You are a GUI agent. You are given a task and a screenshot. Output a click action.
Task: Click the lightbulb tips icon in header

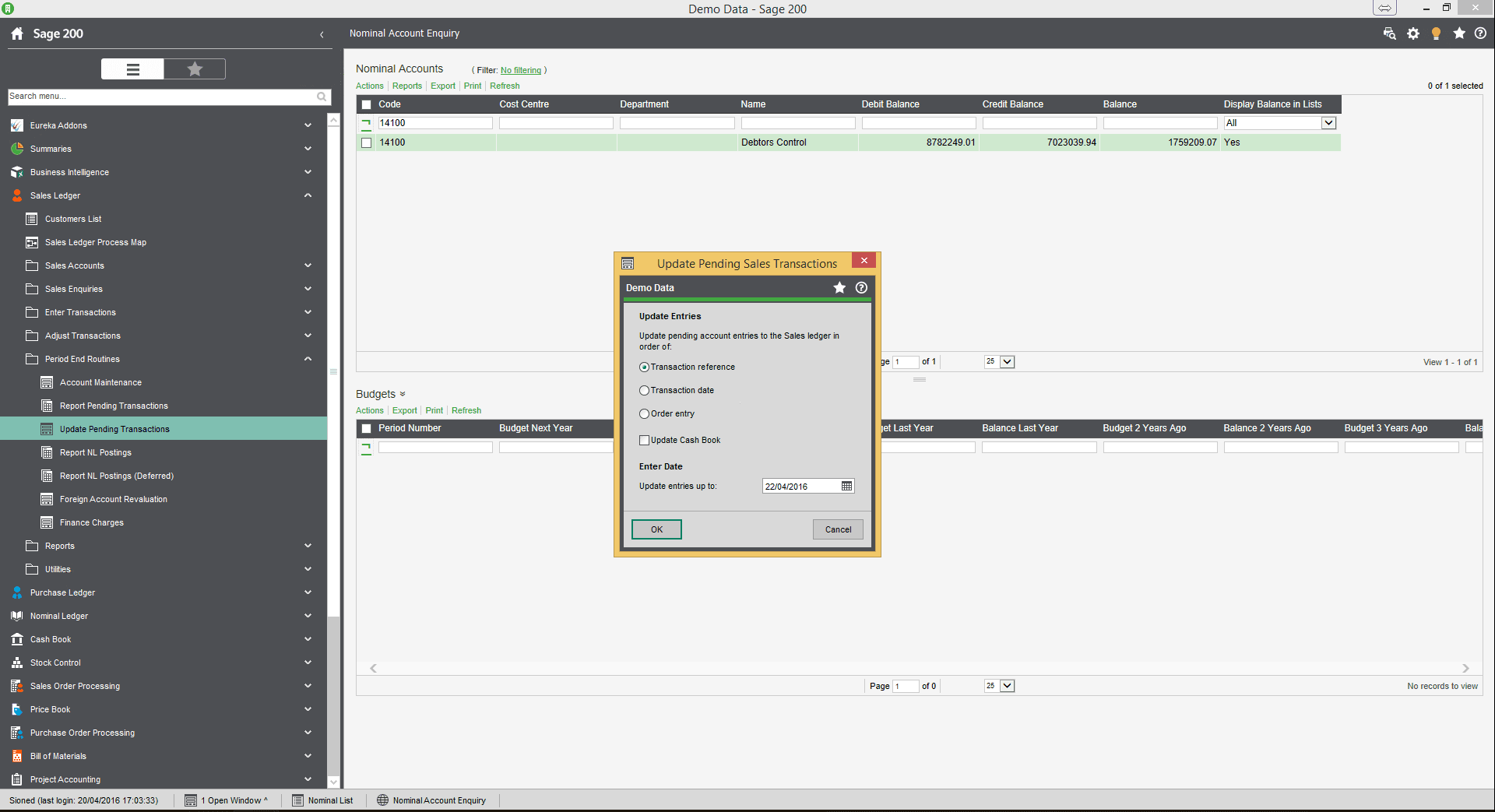pos(1437,33)
